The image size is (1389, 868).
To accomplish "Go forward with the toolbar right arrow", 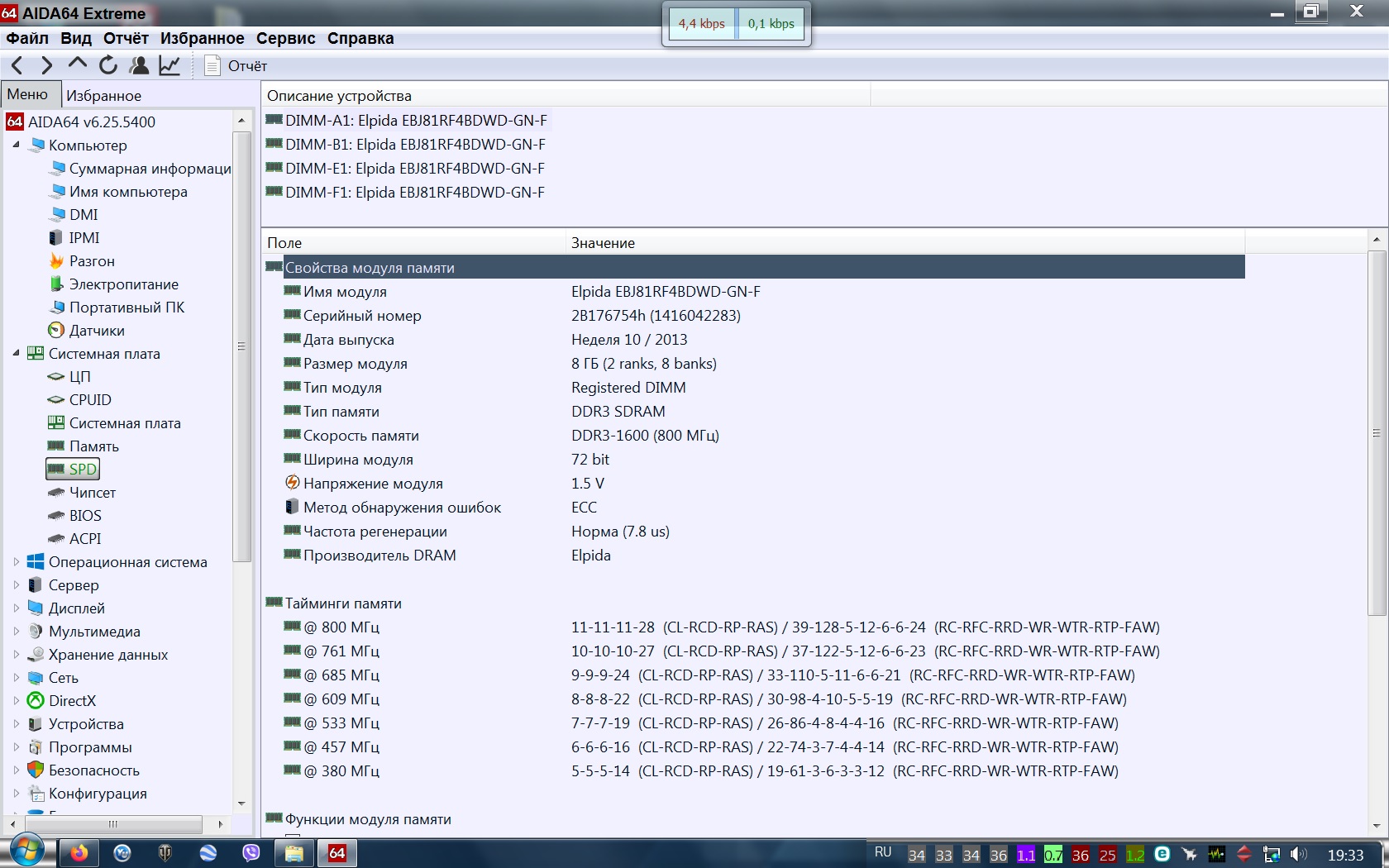I will pos(46,65).
